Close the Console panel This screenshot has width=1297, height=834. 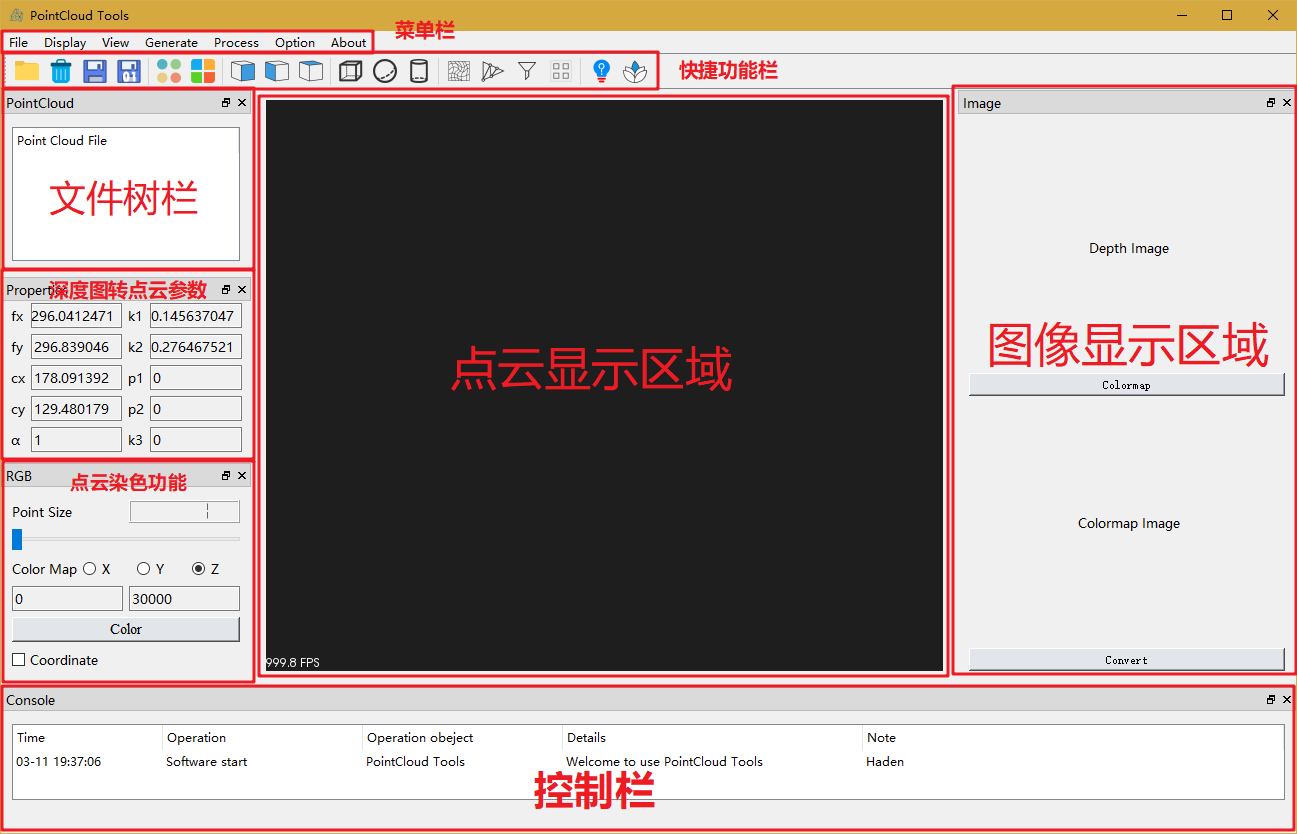[1287, 700]
